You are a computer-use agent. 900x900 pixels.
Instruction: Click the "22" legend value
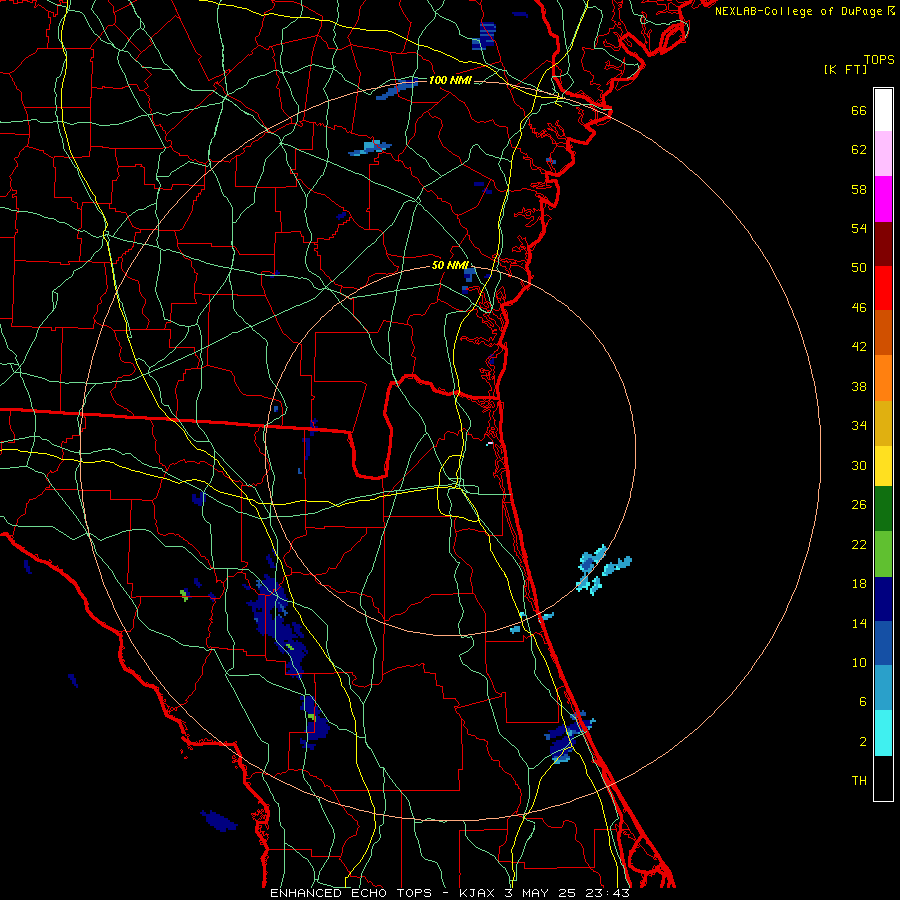click(859, 544)
